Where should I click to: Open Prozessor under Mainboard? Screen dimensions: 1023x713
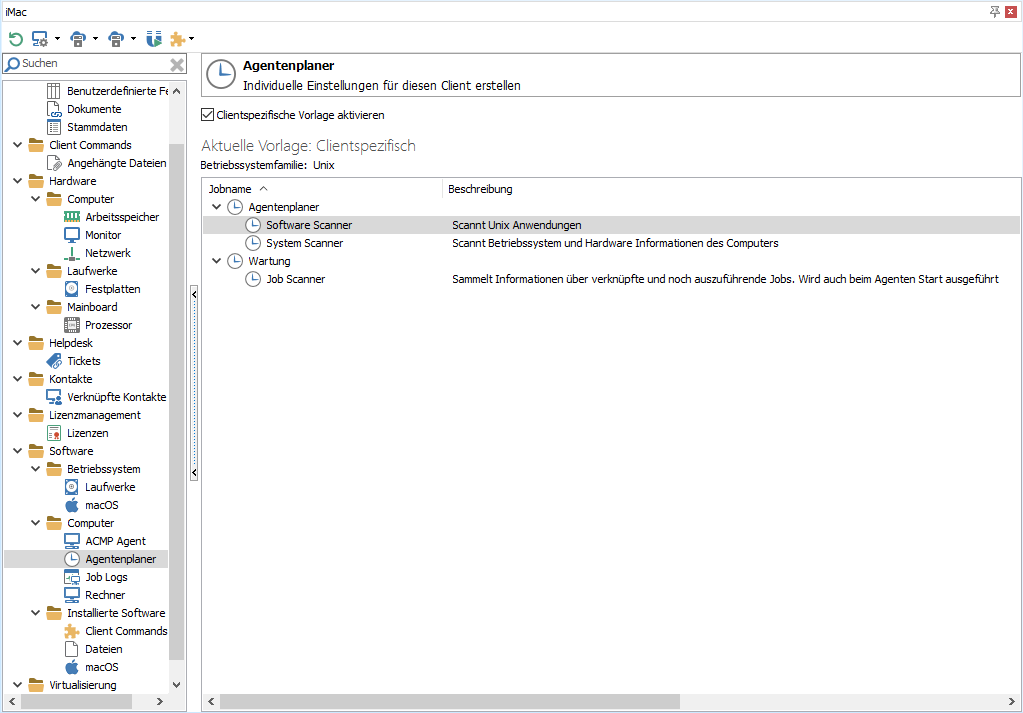(x=107, y=325)
